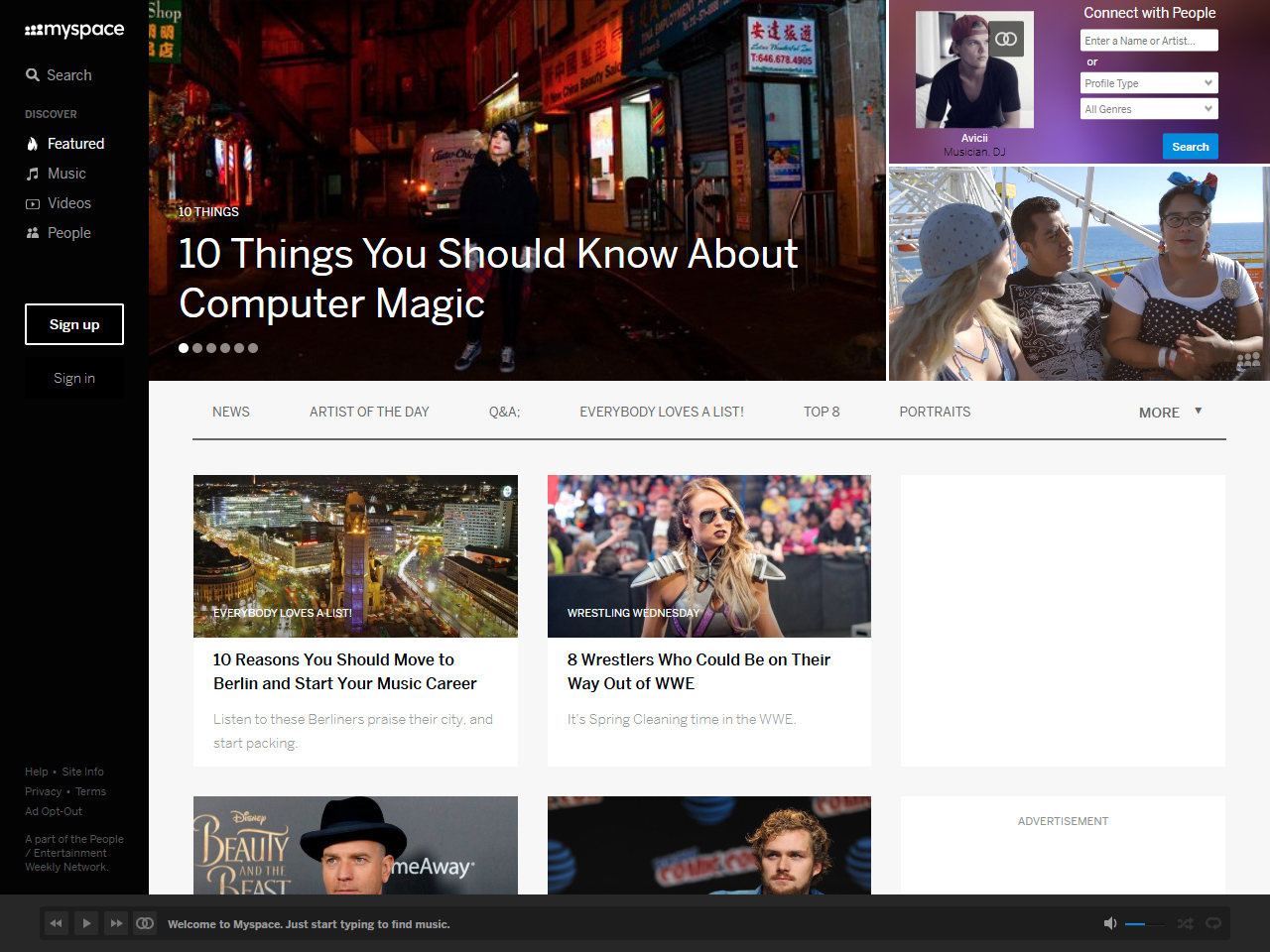Open Search in the sidebar
The height and width of the screenshot is (952, 1270).
tap(59, 75)
